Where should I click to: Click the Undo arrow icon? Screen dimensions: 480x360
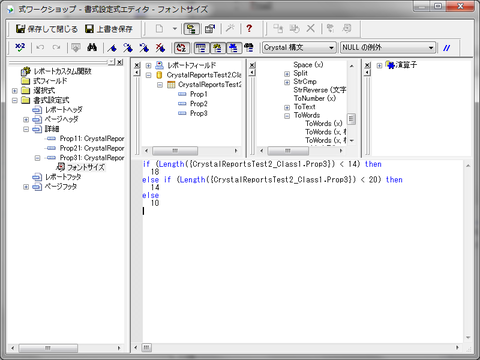(x=40, y=48)
